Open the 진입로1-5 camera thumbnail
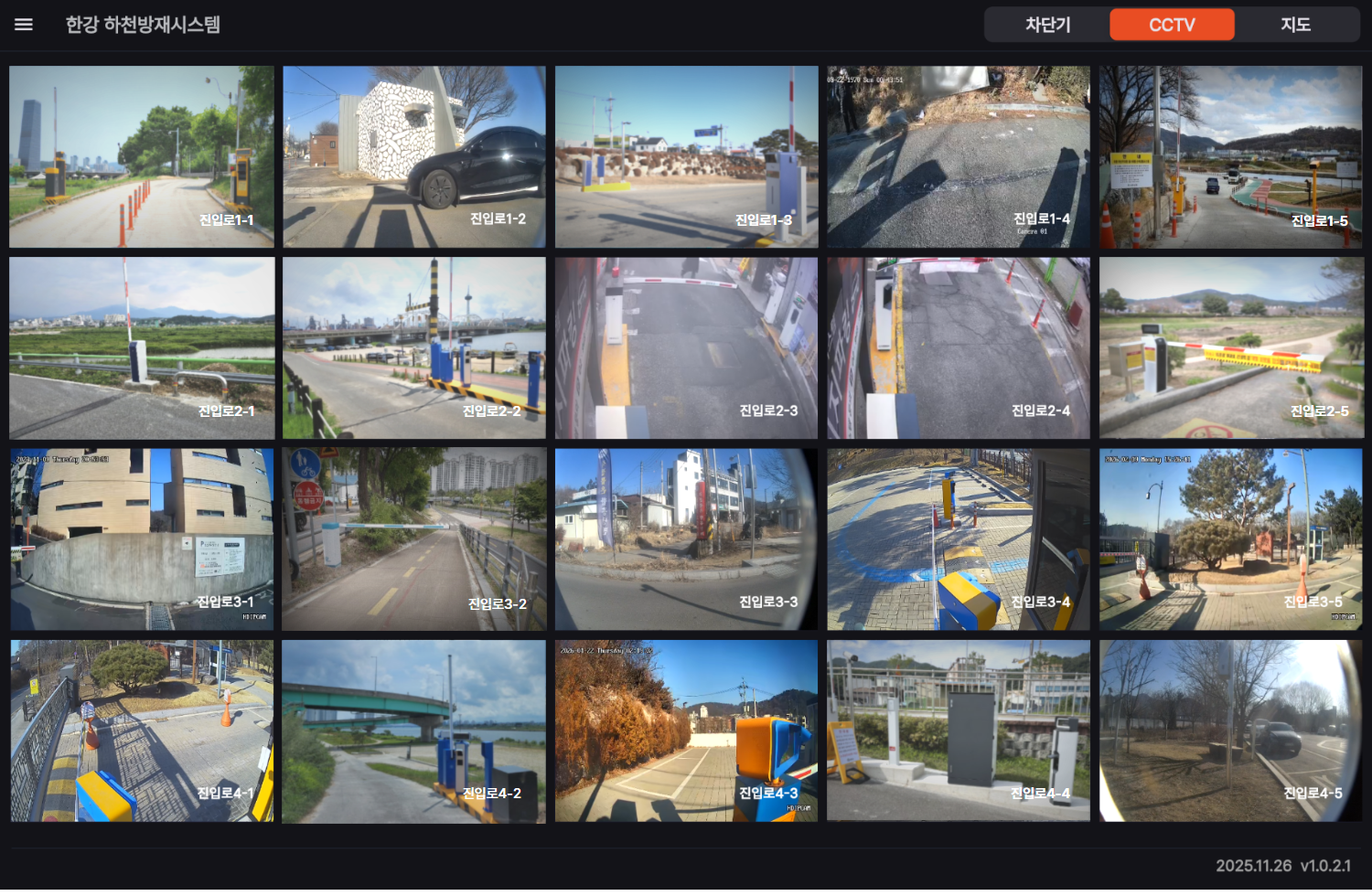Image resolution: width=1372 pixels, height=896 pixels. click(x=1230, y=156)
